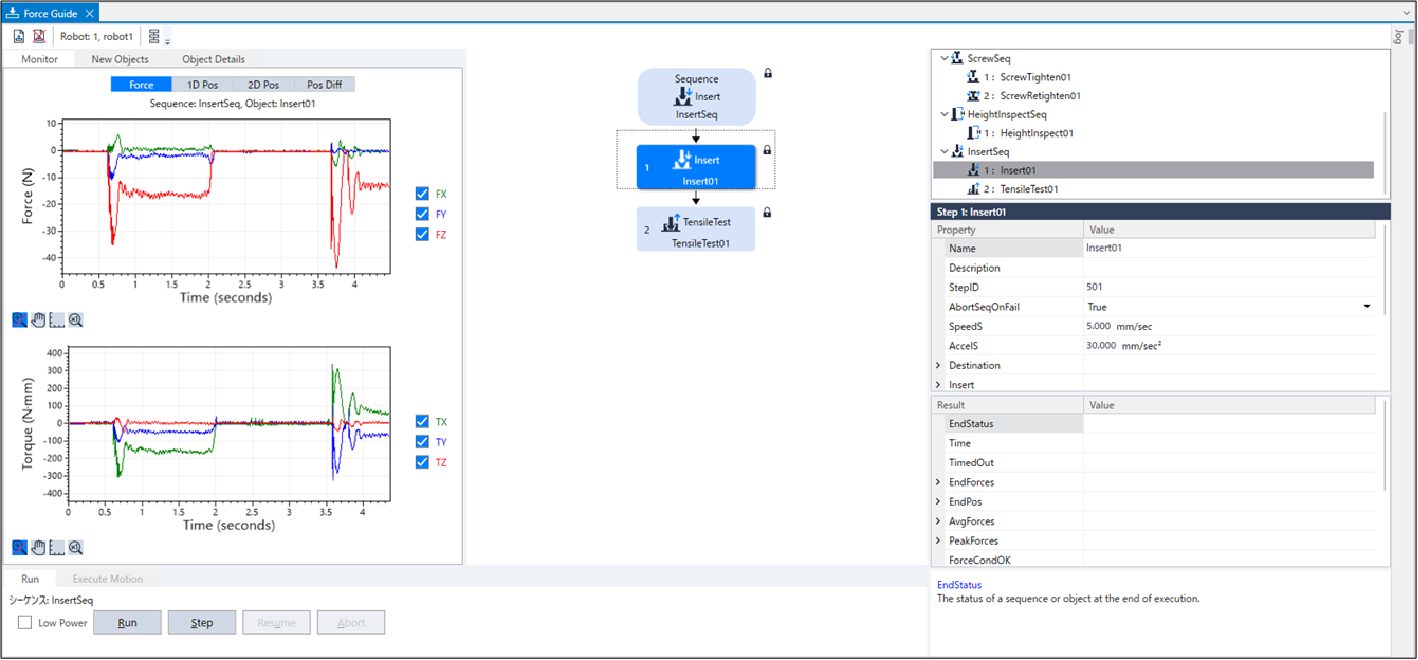Click the axis range tool under Torque graph
The image size is (1418, 660).
57,547
